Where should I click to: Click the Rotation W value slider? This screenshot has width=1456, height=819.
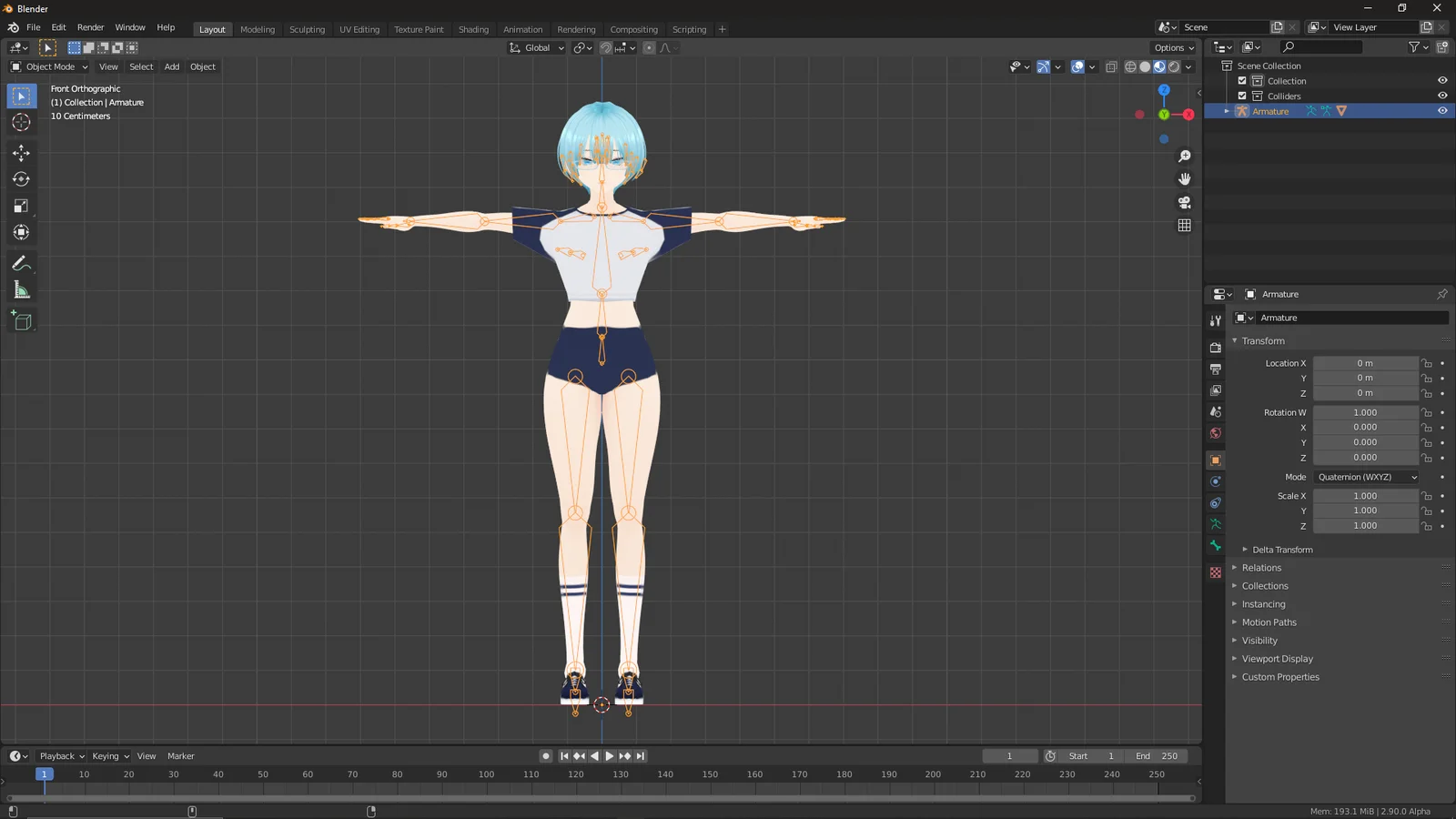coord(1365,412)
